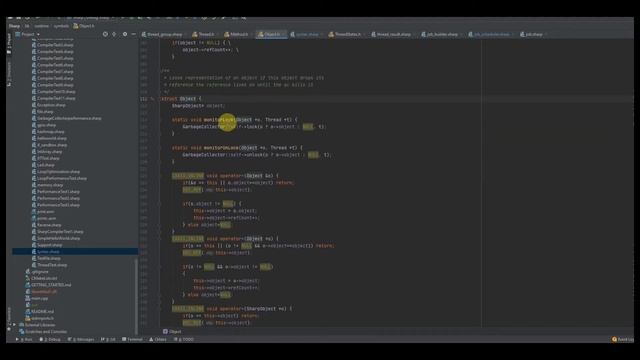640x360 pixels.
Task: Select helloworld.sharp in project tree
Action: pos(52,138)
